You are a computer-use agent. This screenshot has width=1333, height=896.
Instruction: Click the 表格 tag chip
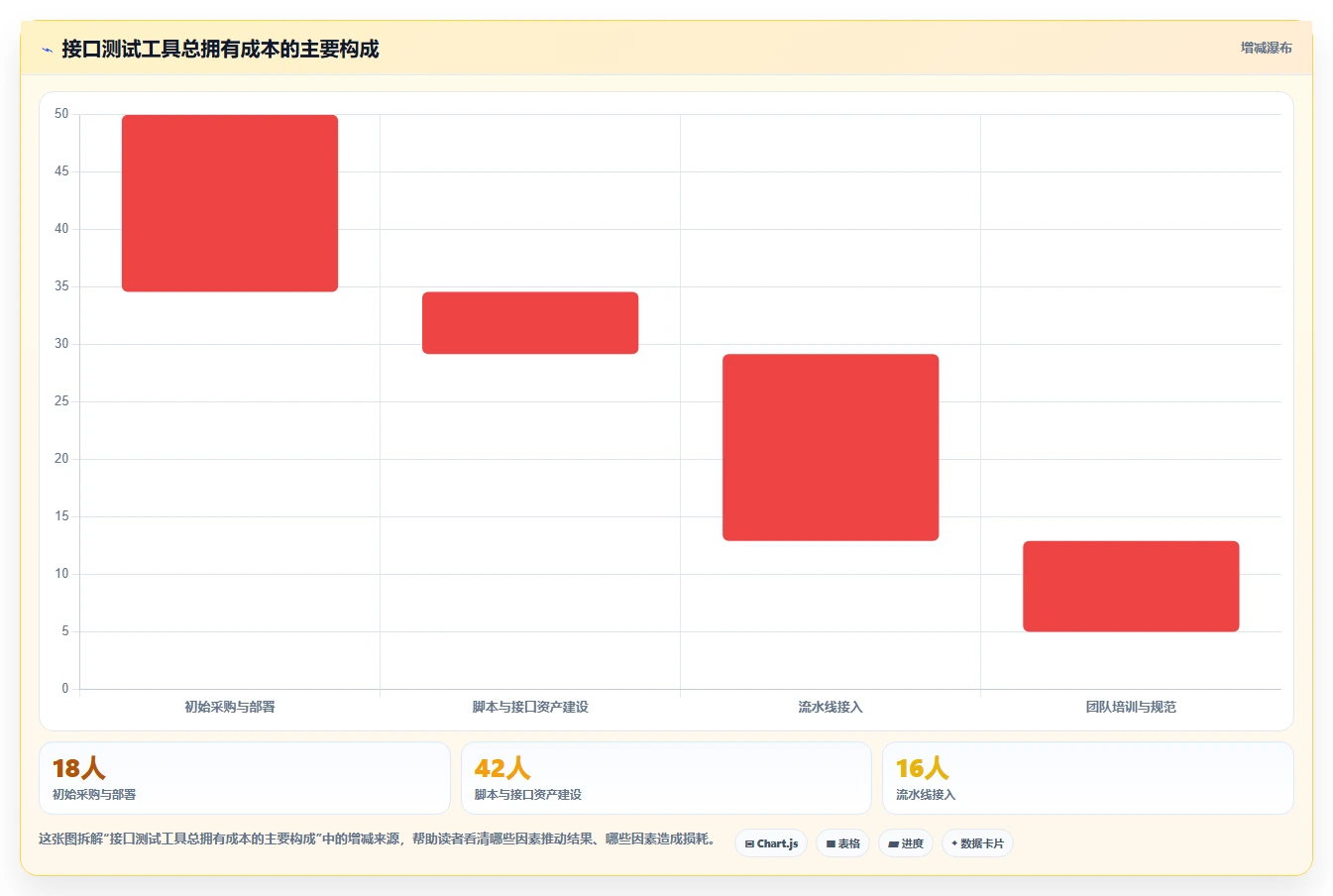point(842,843)
